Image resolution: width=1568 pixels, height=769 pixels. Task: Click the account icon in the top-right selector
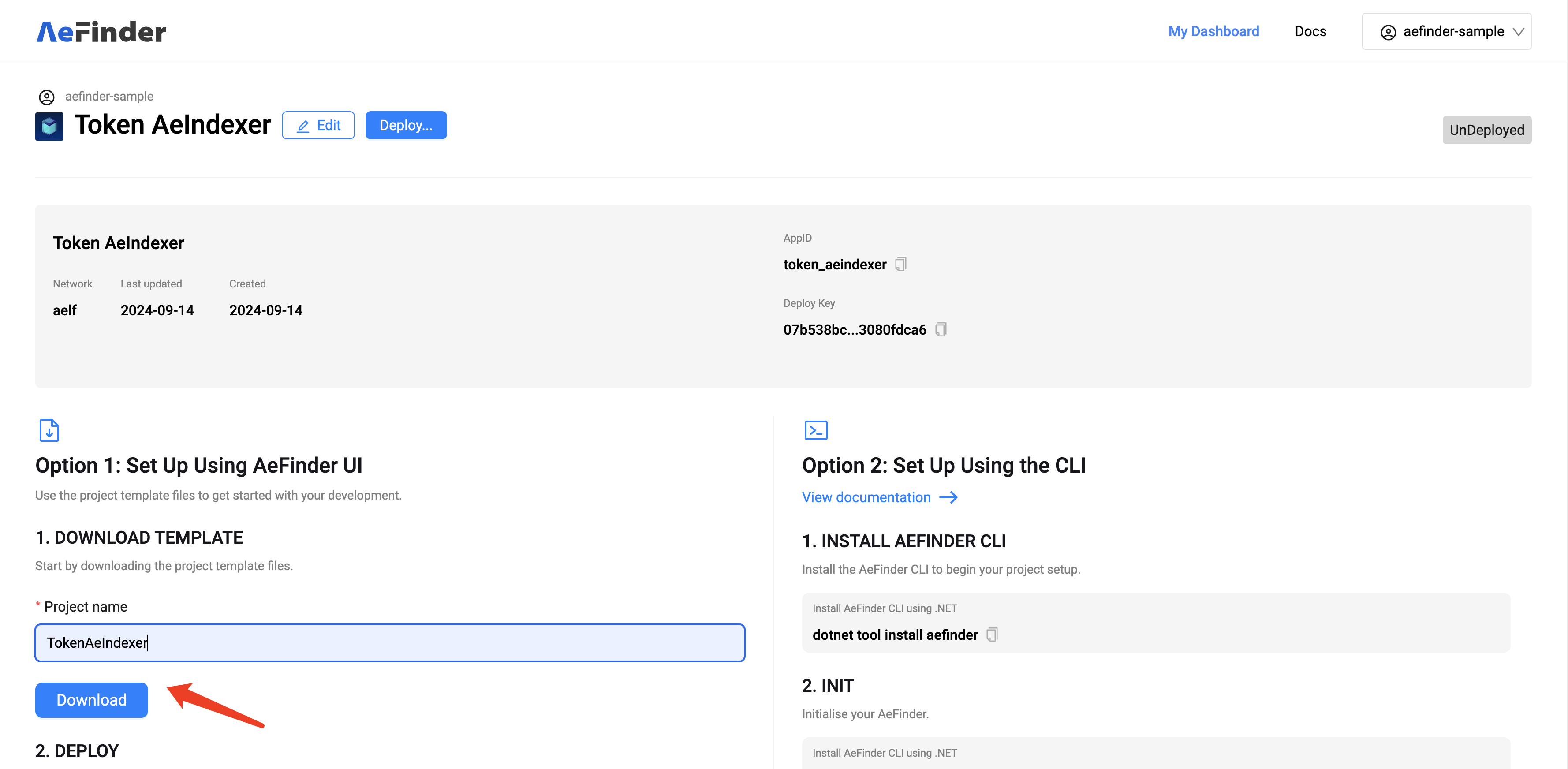[x=1388, y=32]
